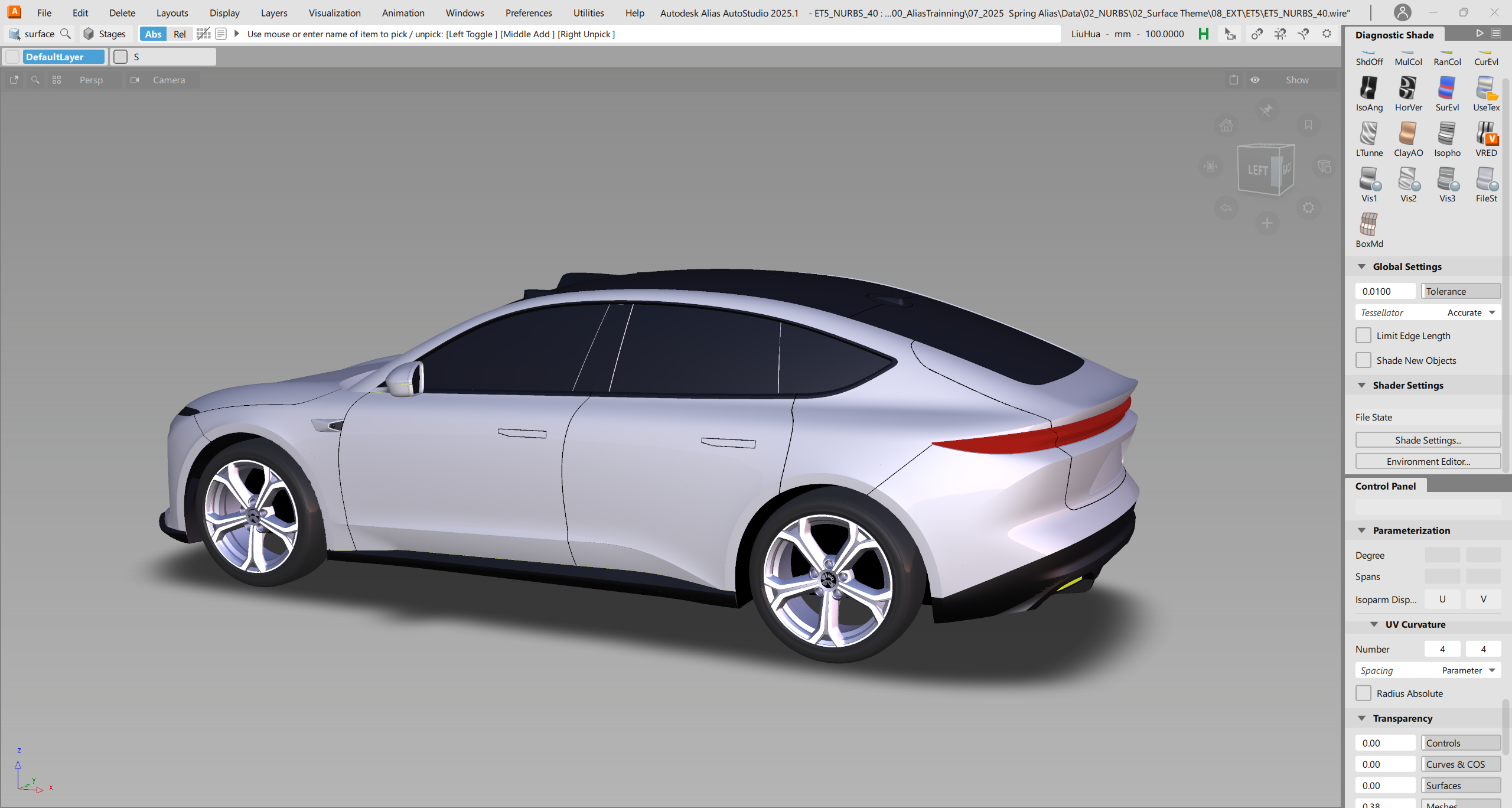
Task: Apply the BoxMd box mode shader
Action: 1368,225
